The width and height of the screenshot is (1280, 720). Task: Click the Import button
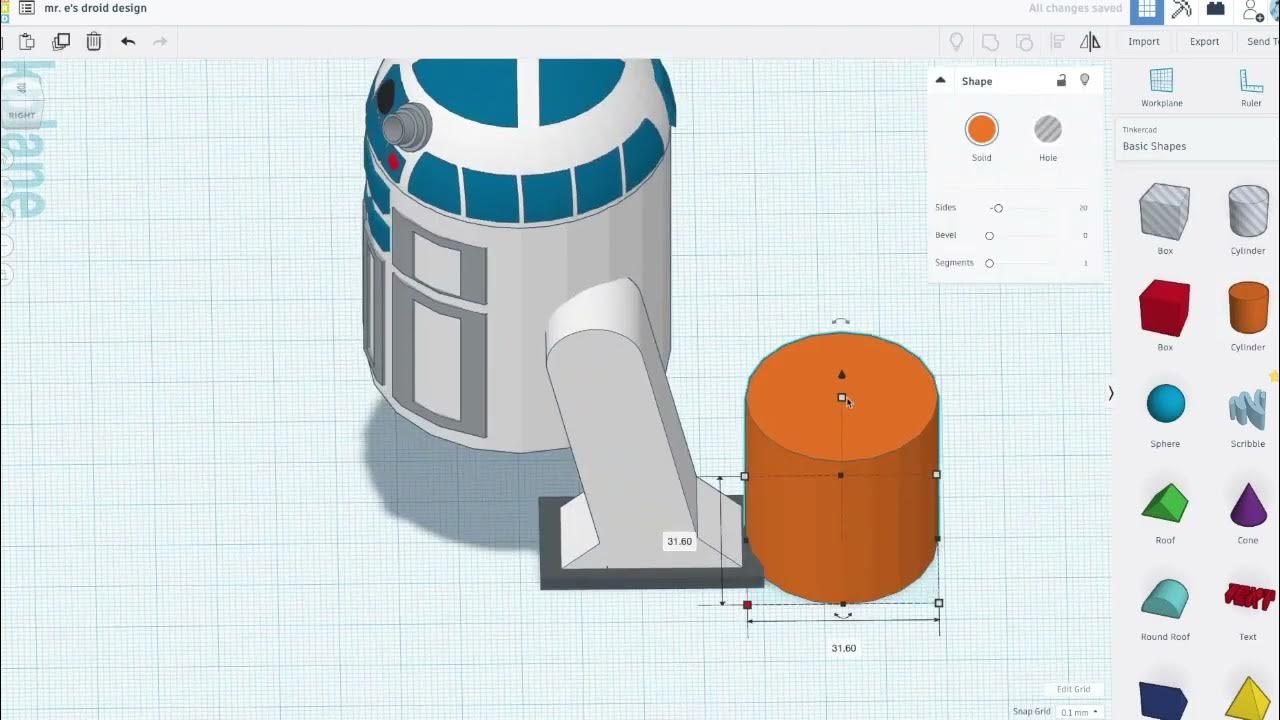[x=1144, y=41]
